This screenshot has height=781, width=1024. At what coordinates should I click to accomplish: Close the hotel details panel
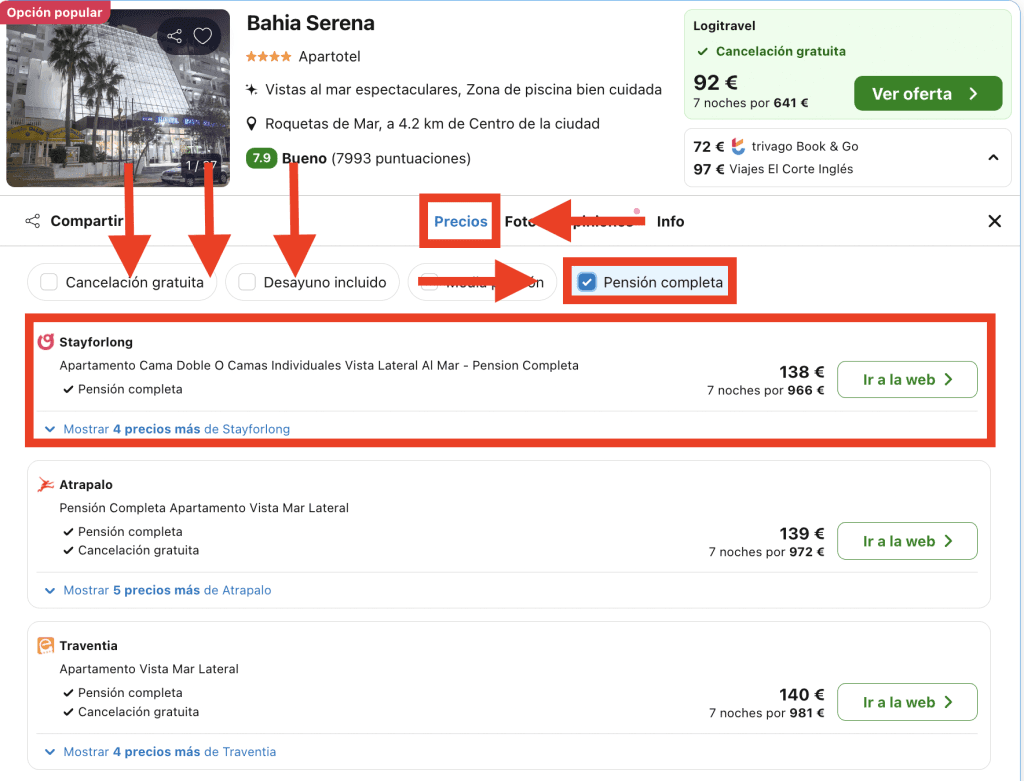pos(994,221)
